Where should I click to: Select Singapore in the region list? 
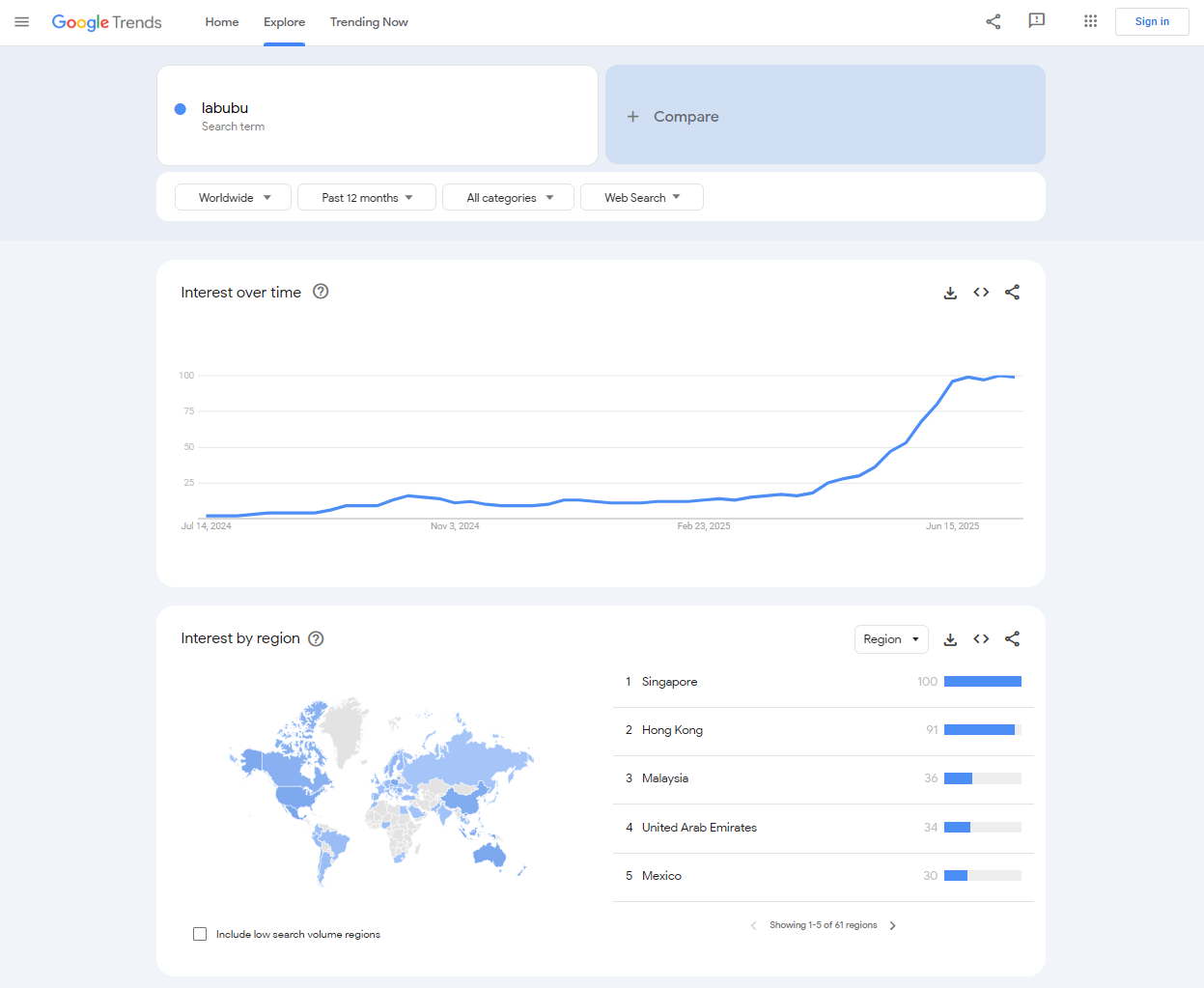(x=669, y=682)
